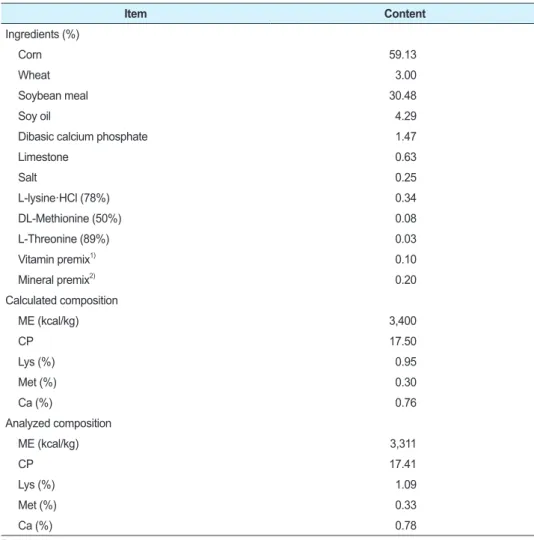534x540 pixels.
Task: Click the Content column header
Action: click(x=405, y=14)
